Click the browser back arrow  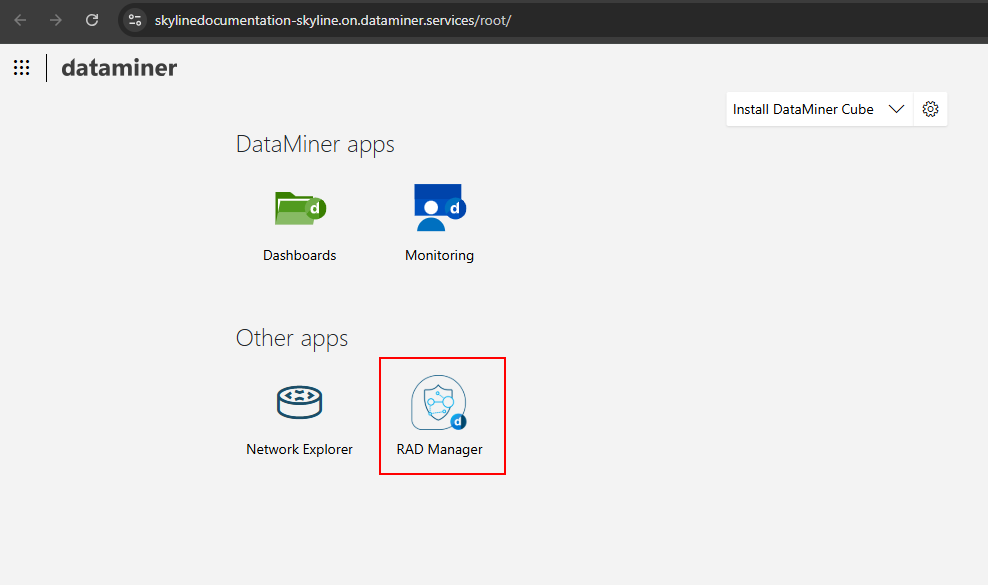[x=20, y=19]
